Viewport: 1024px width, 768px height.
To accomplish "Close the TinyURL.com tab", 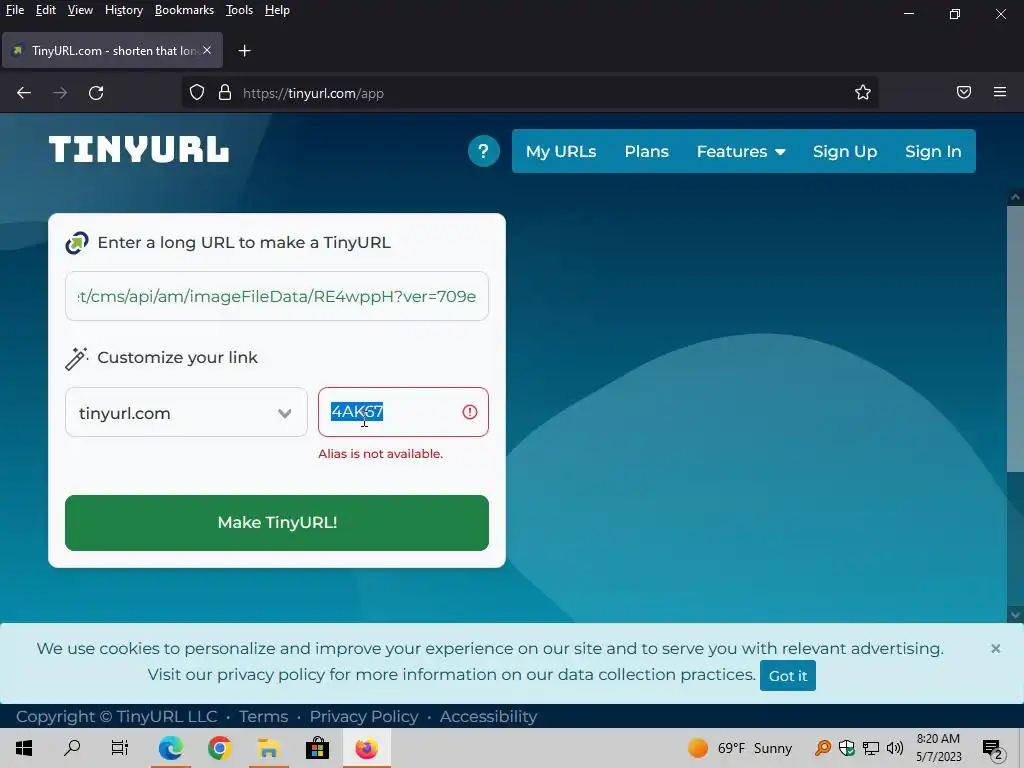I will (x=207, y=50).
